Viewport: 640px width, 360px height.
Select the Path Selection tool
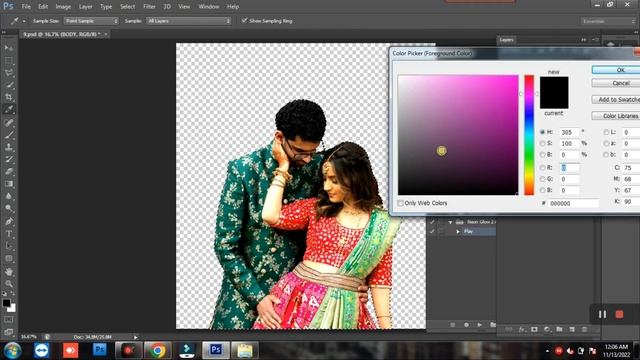coord(9,246)
